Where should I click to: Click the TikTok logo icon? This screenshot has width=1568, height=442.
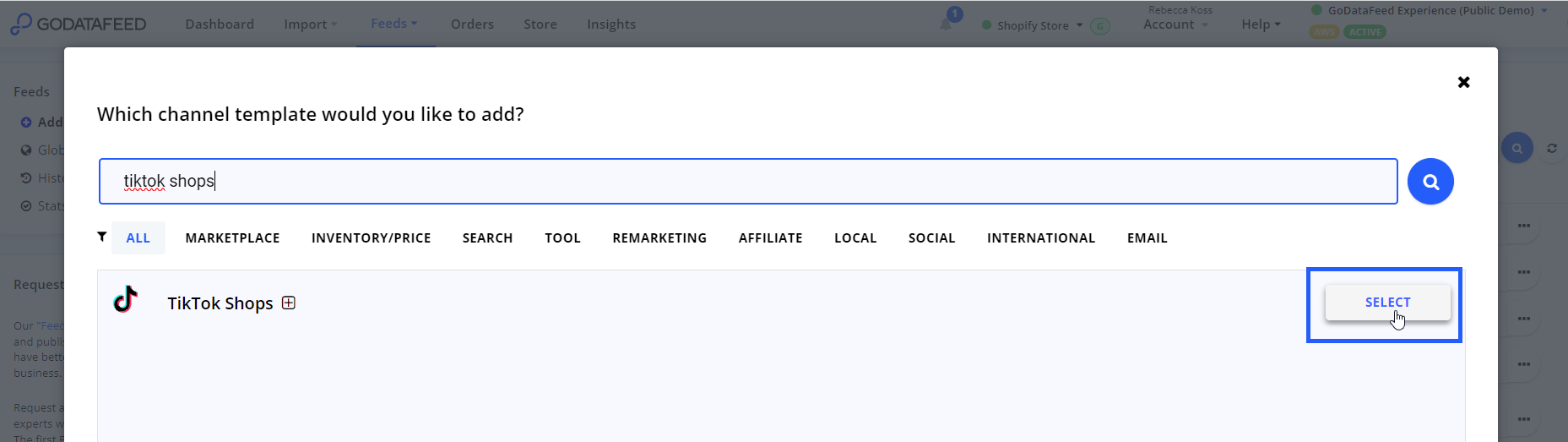(125, 299)
